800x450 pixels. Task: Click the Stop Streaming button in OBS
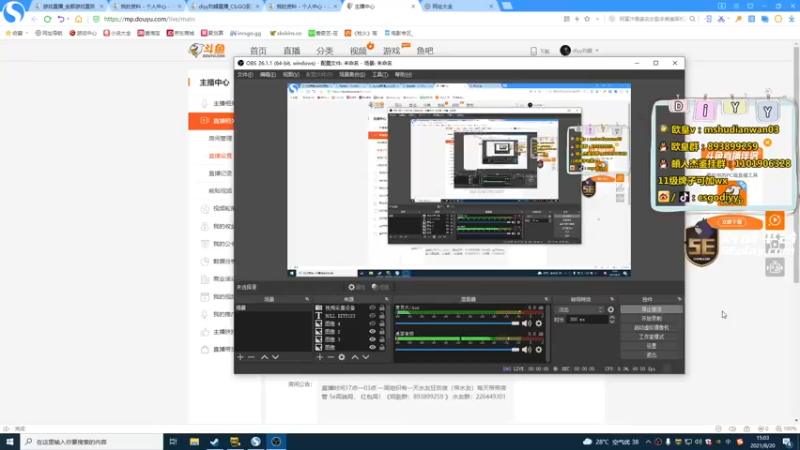[x=652, y=309]
